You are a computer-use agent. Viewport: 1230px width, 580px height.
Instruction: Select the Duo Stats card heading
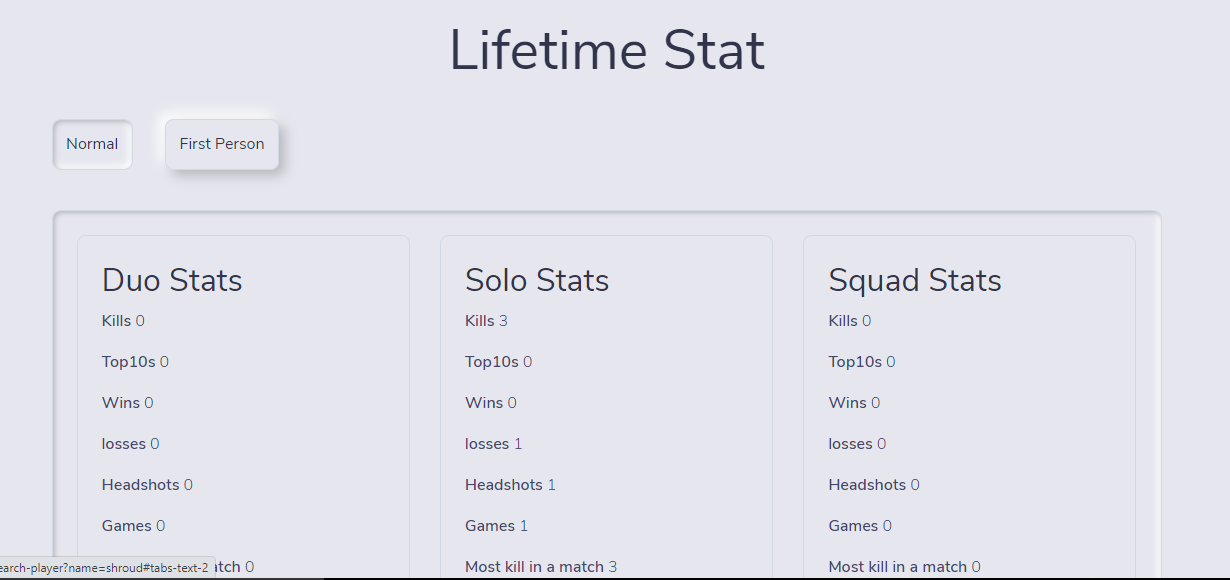point(172,280)
